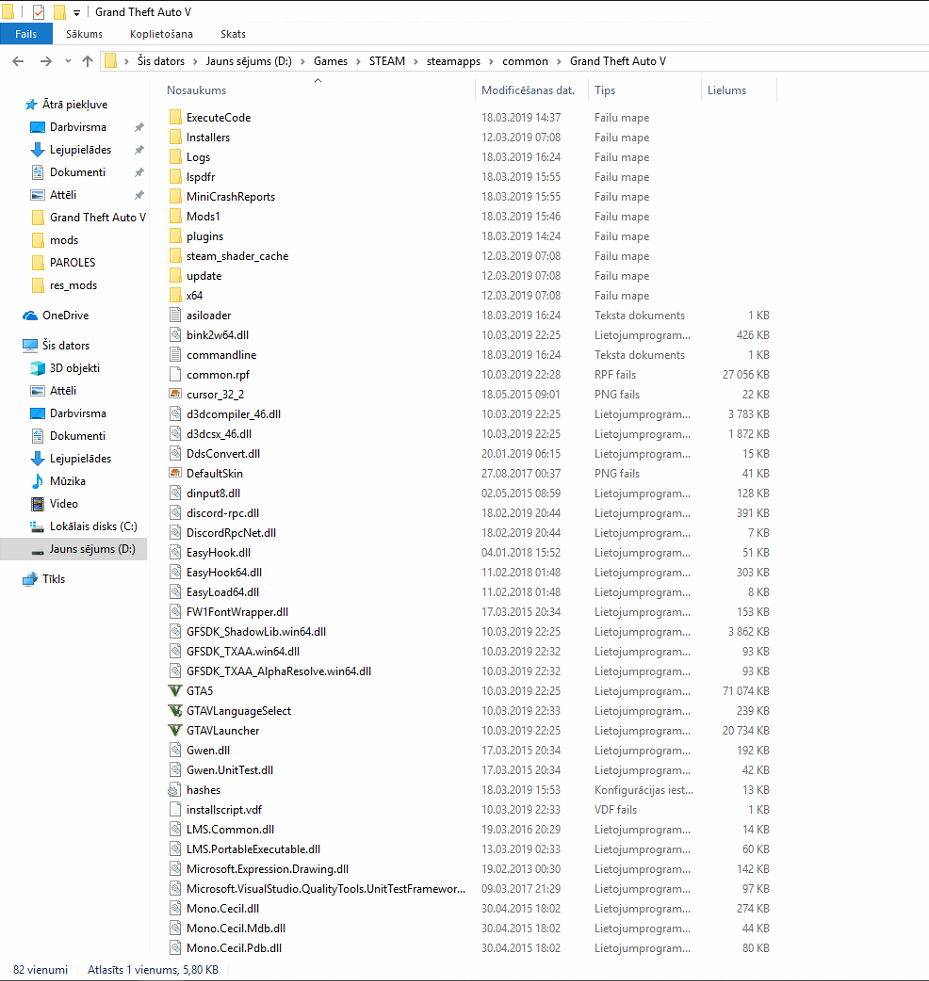The image size is (929, 981).
Task: Select the GTA5 executable icon
Action: (175, 691)
